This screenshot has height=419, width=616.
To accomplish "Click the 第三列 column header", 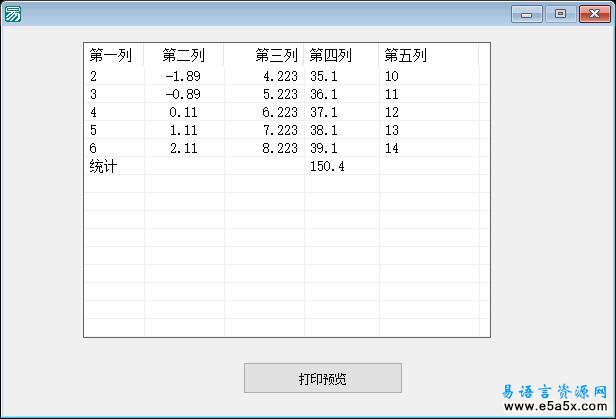I will (x=276, y=56).
